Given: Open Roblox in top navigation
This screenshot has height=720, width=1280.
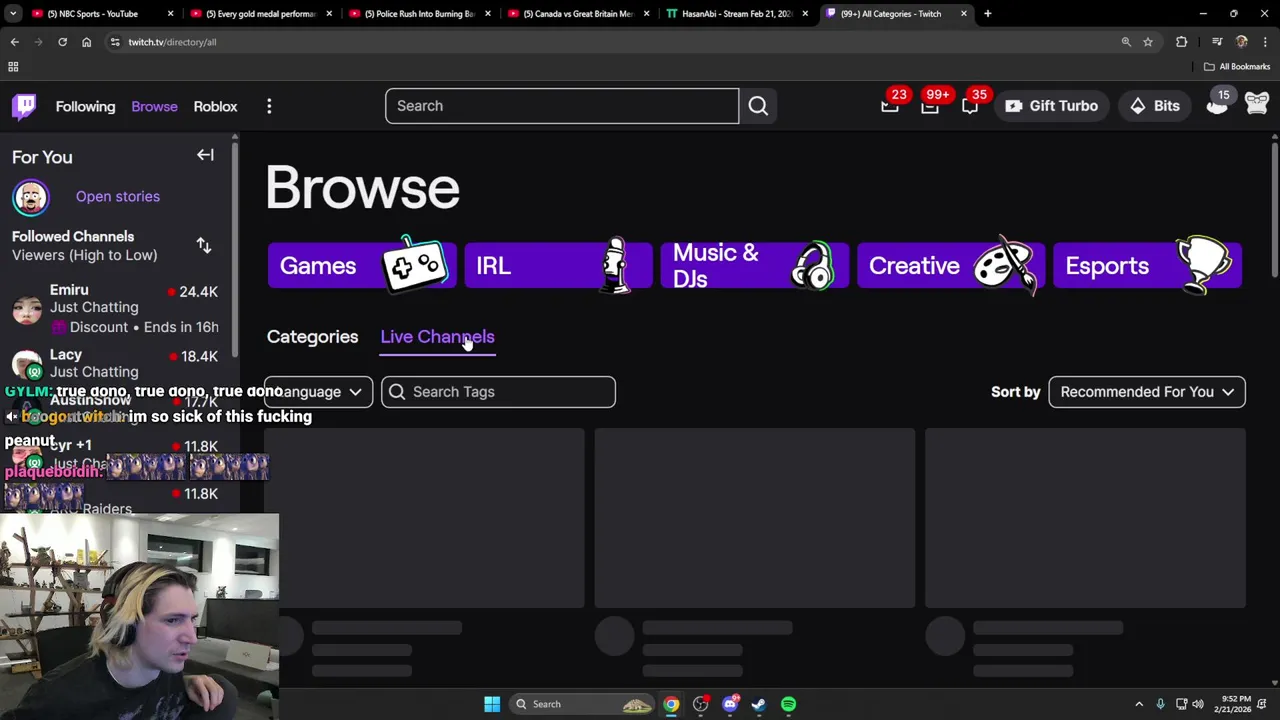Looking at the screenshot, I should point(215,106).
